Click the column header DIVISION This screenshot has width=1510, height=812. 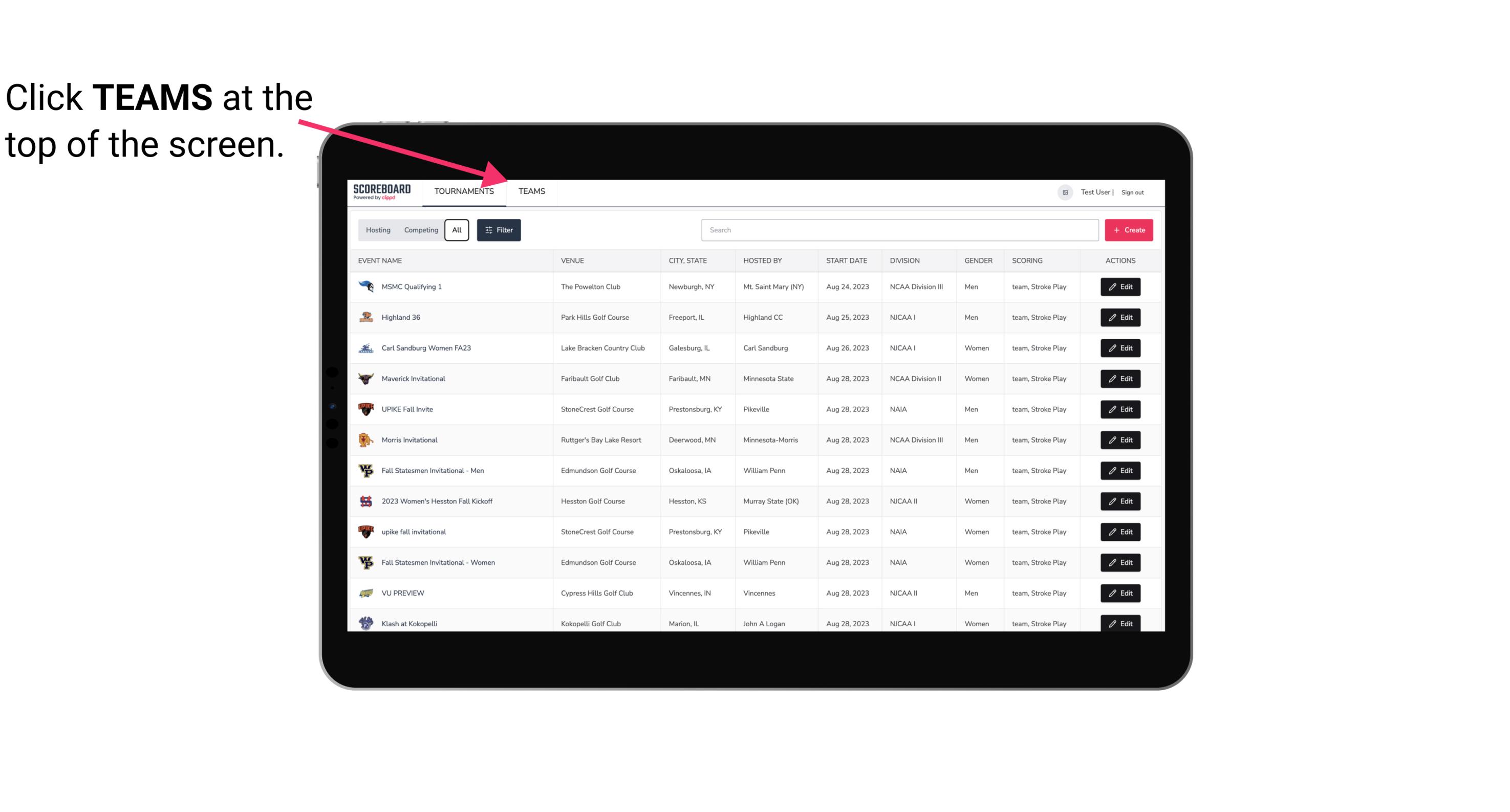(905, 260)
